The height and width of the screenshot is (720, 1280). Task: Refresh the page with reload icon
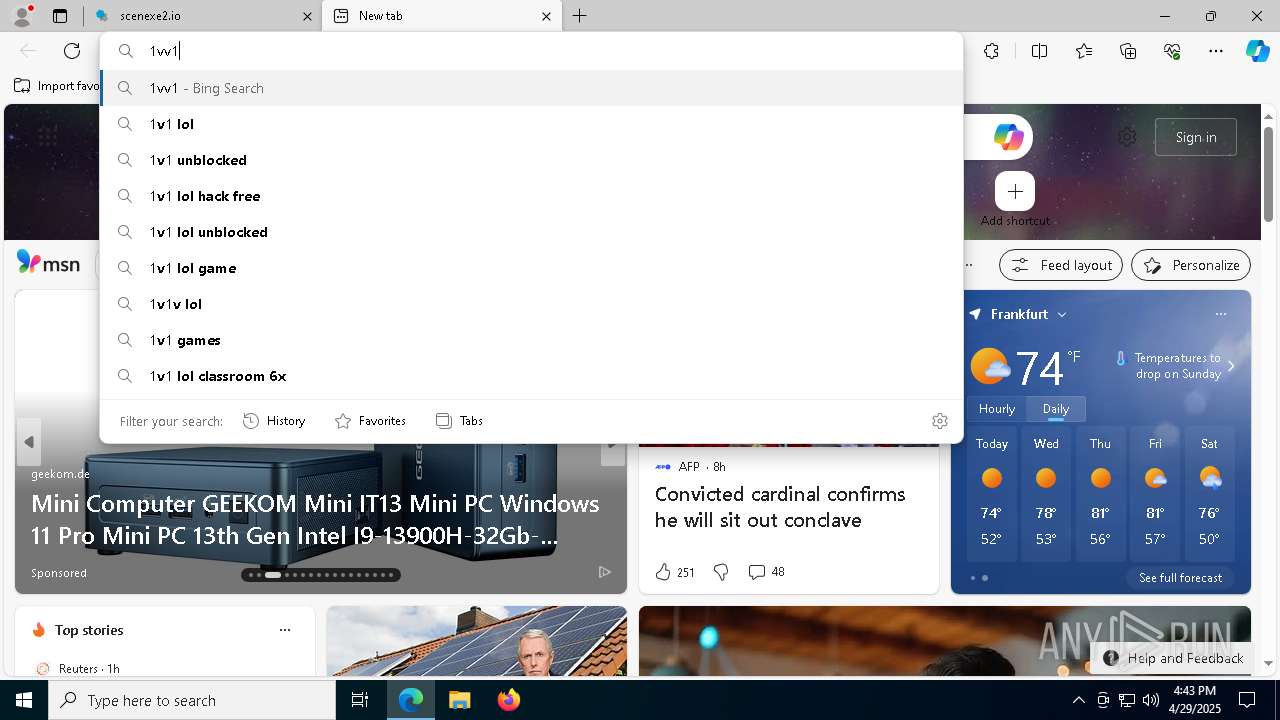coord(72,51)
